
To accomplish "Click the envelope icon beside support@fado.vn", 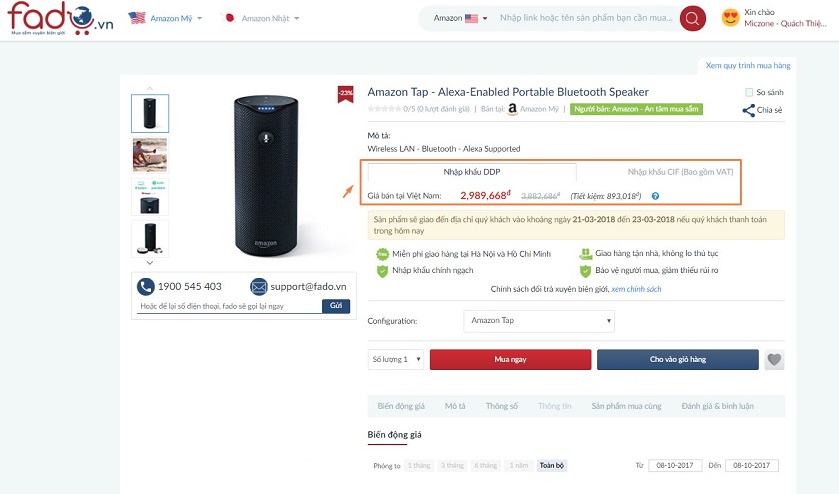I will click(258, 287).
